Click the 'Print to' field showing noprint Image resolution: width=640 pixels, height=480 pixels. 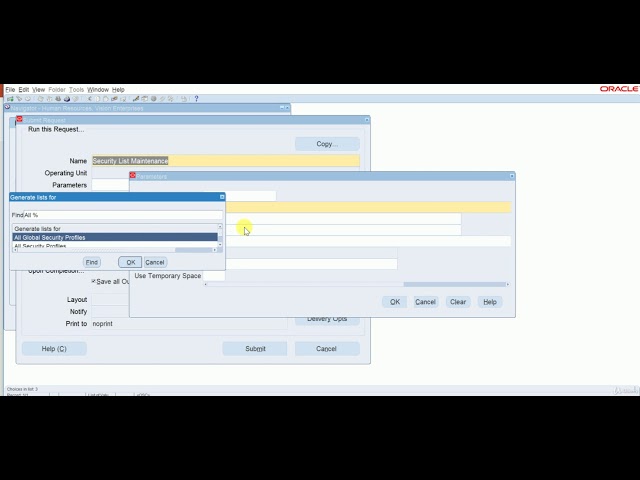click(x=189, y=323)
